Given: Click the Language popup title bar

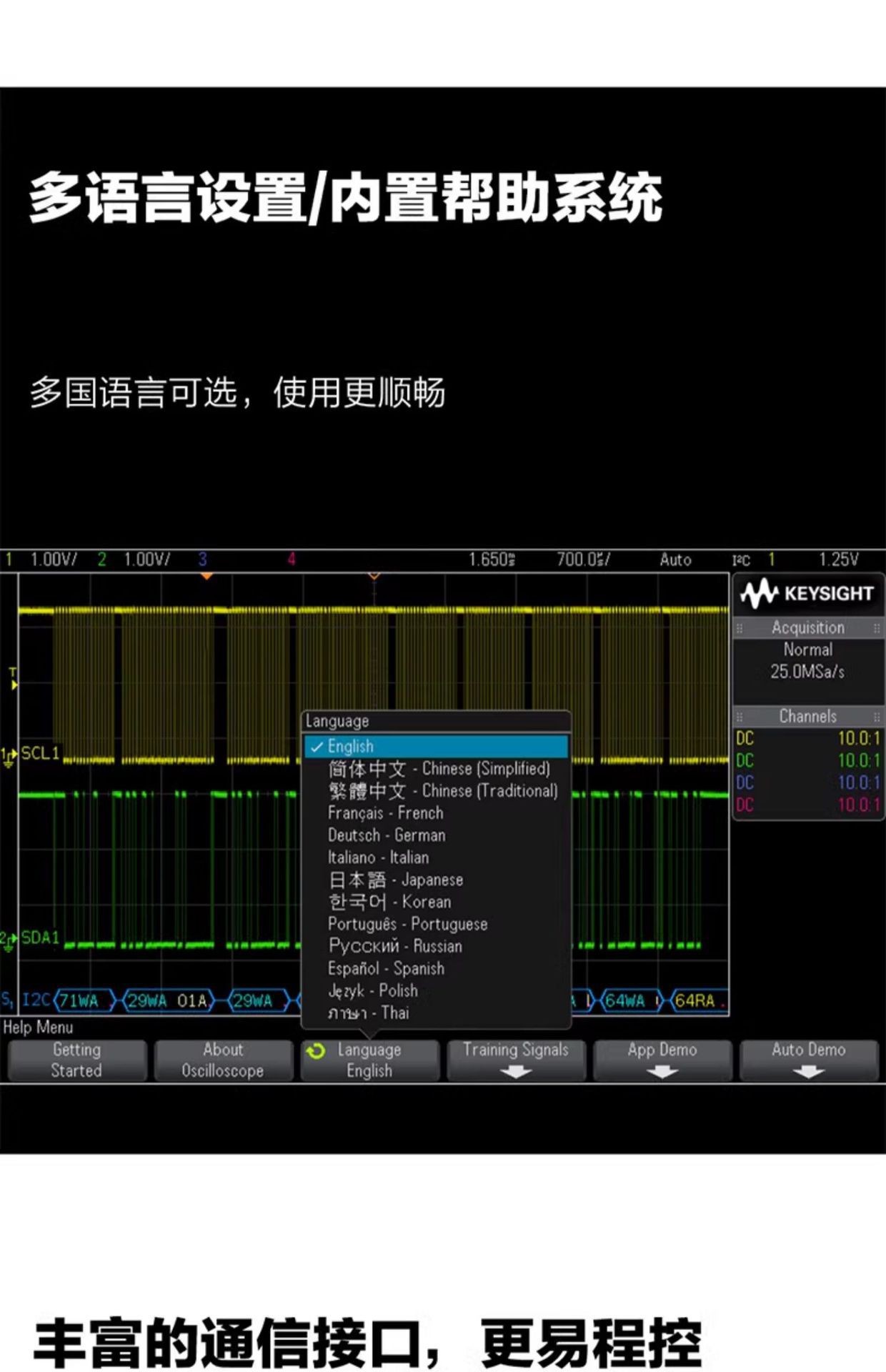Looking at the screenshot, I should [437, 721].
